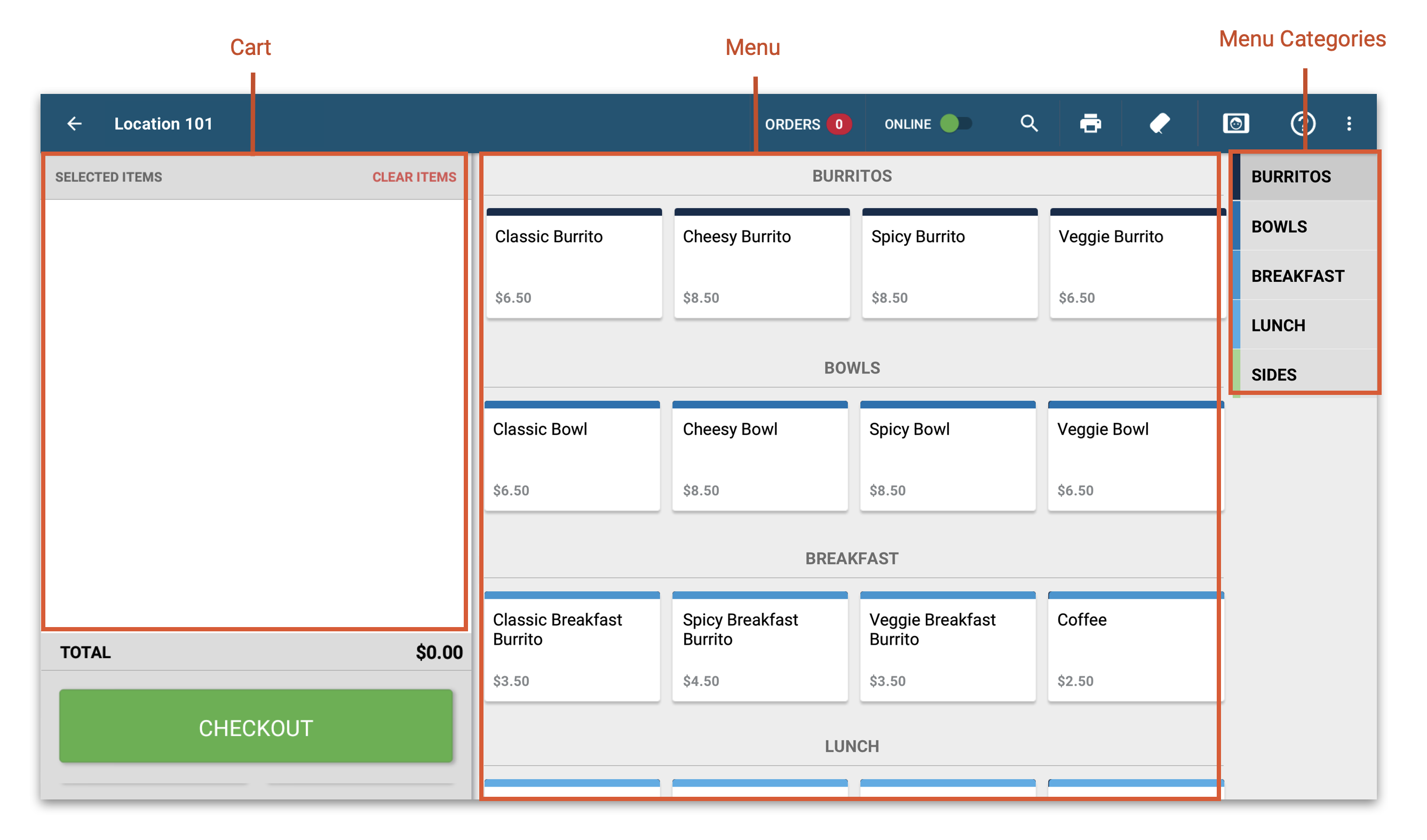Add Cheesy Burrito to the cart
This screenshot has height=840, width=1427.
click(x=762, y=264)
